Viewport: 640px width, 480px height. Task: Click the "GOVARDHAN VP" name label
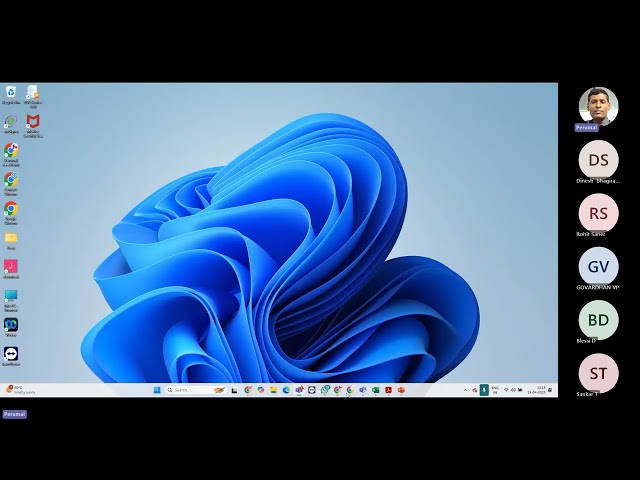coord(598,287)
